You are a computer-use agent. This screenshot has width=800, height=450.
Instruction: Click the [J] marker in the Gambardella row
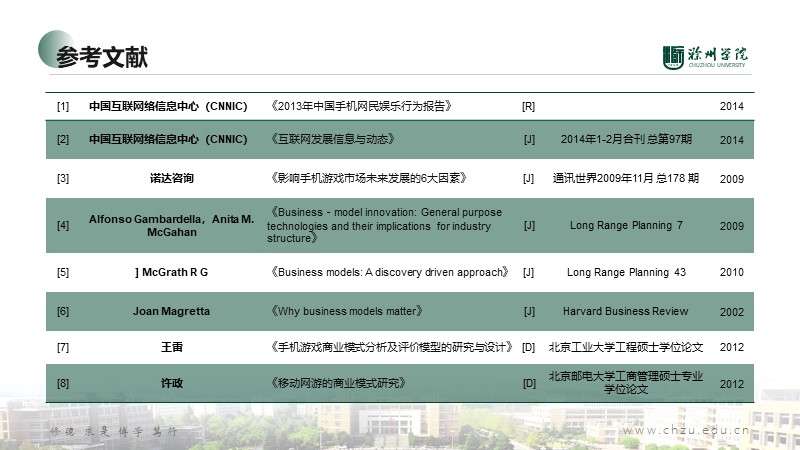529,226
